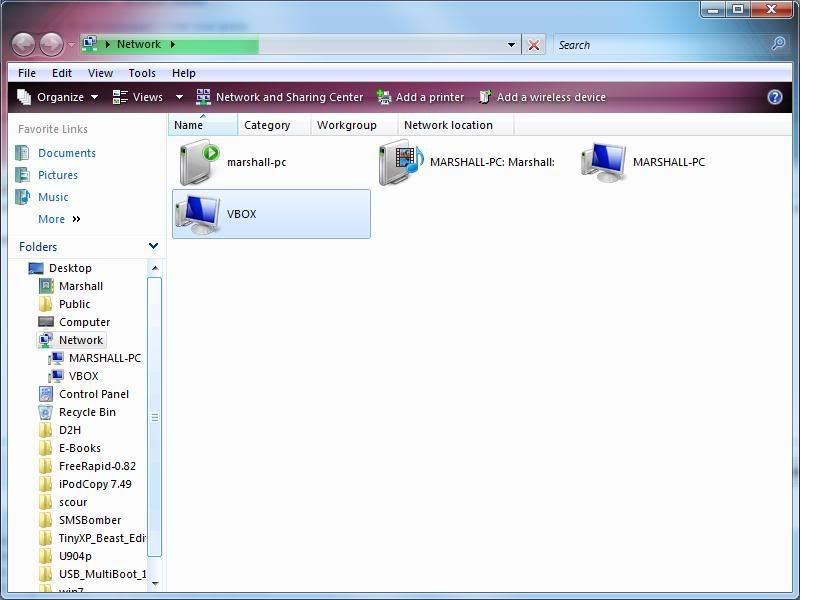Image resolution: width=840 pixels, height=600 pixels.
Task: Select the VBOX computer icon
Action: 198,214
